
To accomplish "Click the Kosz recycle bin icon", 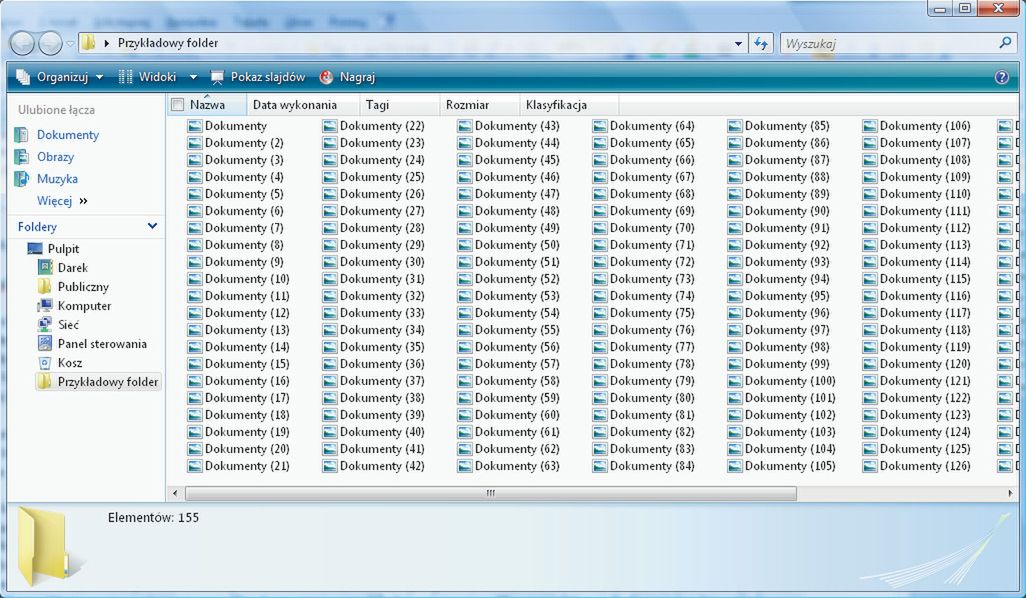I will [x=44, y=362].
